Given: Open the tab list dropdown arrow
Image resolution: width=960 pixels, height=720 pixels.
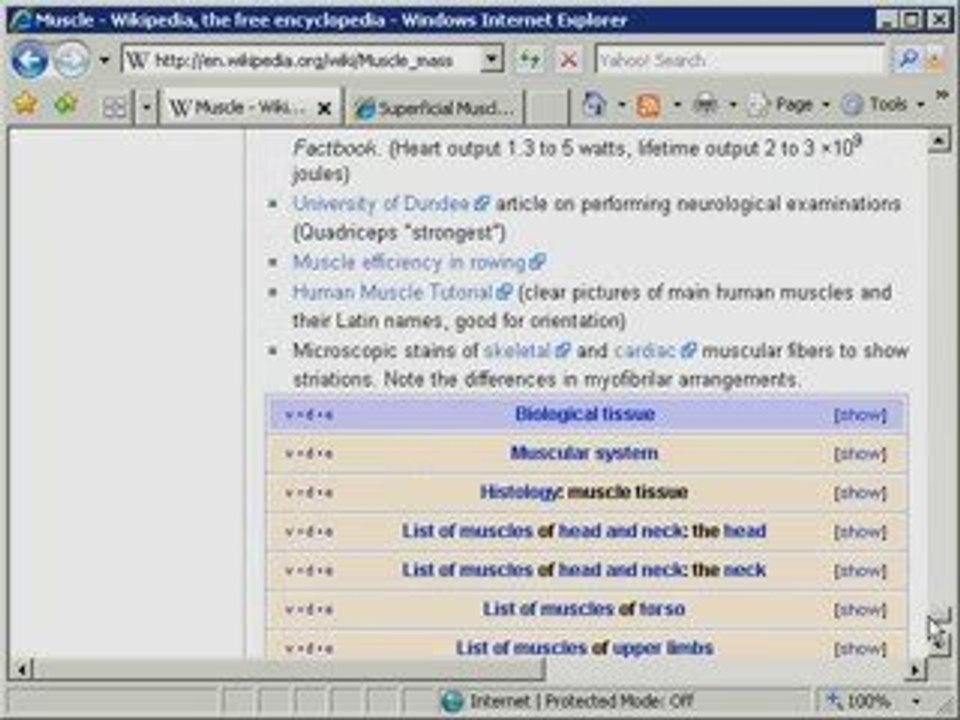Looking at the screenshot, I should point(146,108).
